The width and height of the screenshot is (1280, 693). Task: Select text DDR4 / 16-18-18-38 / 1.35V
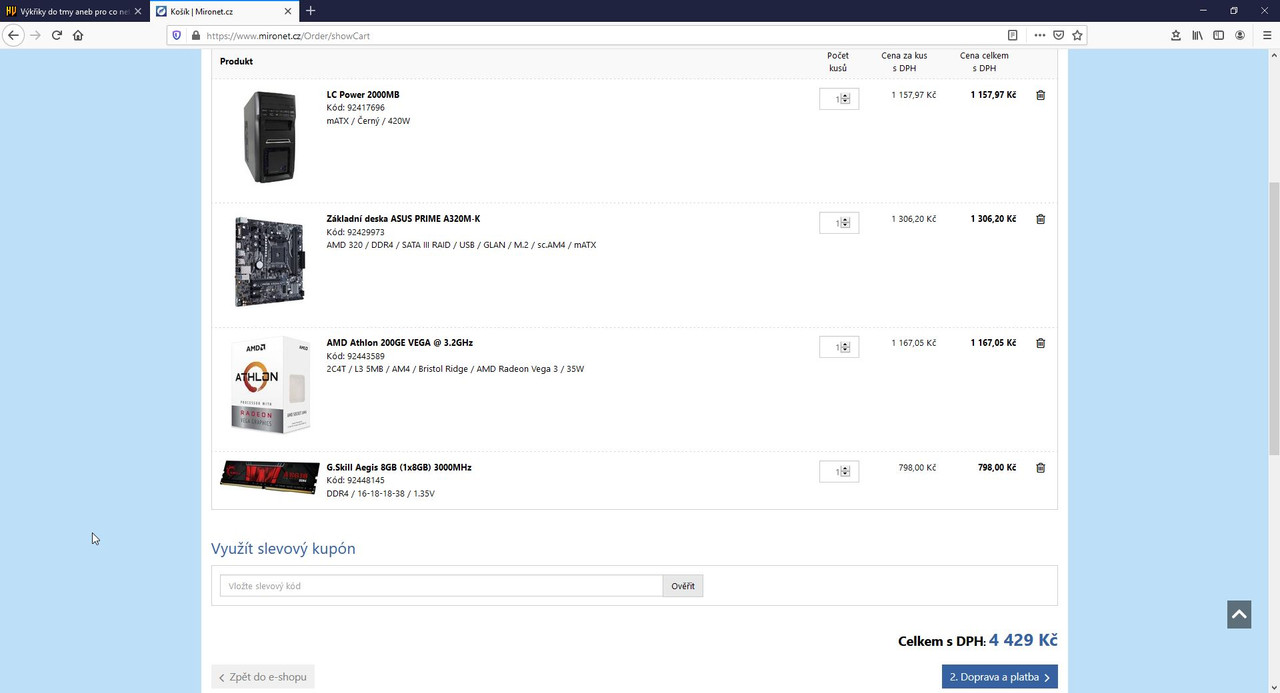coord(381,494)
